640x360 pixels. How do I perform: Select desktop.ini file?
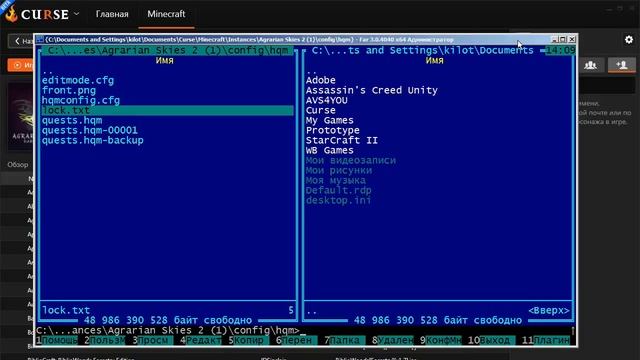point(338,200)
